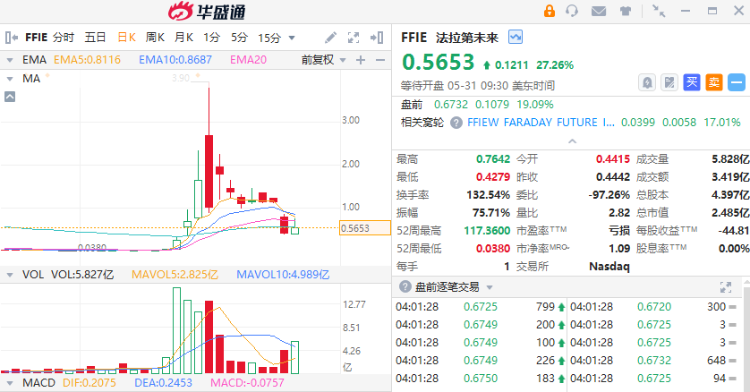Click the blue 买 buy button

pyautogui.click(x=692, y=83)
